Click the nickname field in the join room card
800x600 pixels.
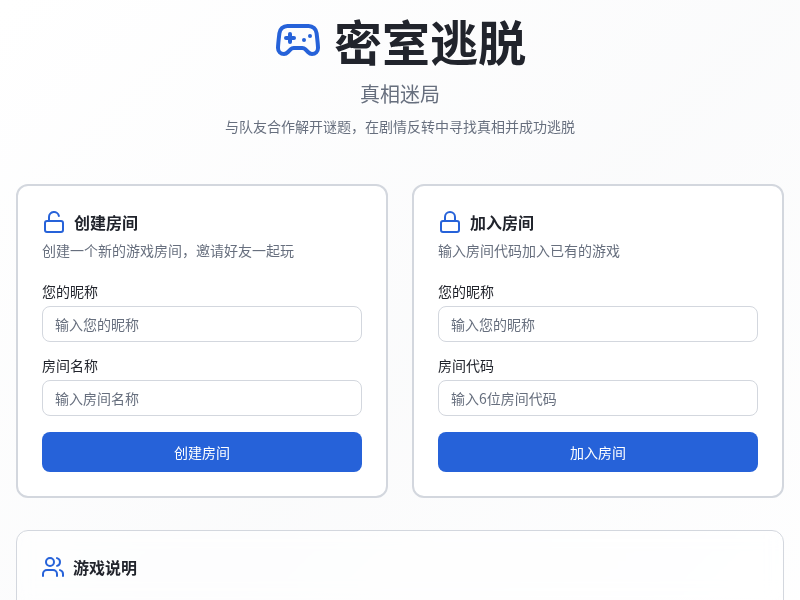(x=597, y=324)
